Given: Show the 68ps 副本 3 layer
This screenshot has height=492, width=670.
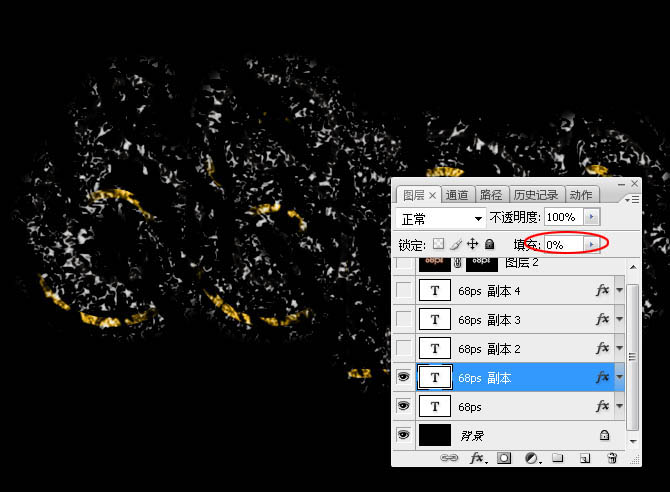Looking at the screenshot, I should (x=403, y=319).
